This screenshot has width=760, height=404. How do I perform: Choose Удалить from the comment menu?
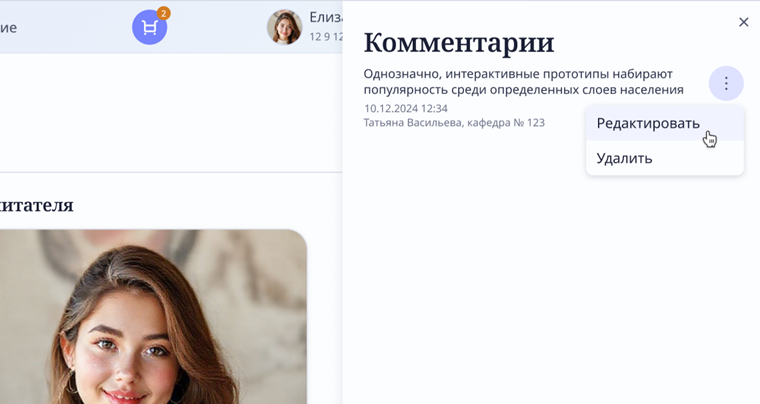[x=665, y=158]
